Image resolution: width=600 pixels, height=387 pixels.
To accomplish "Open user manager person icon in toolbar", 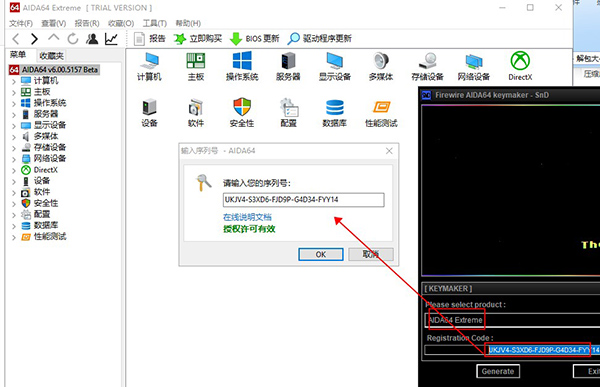I will click(x=92, y=39).
